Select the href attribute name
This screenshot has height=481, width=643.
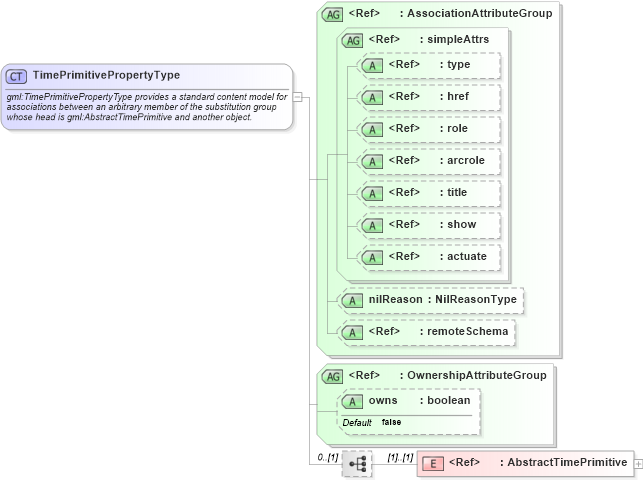(458, 96)
